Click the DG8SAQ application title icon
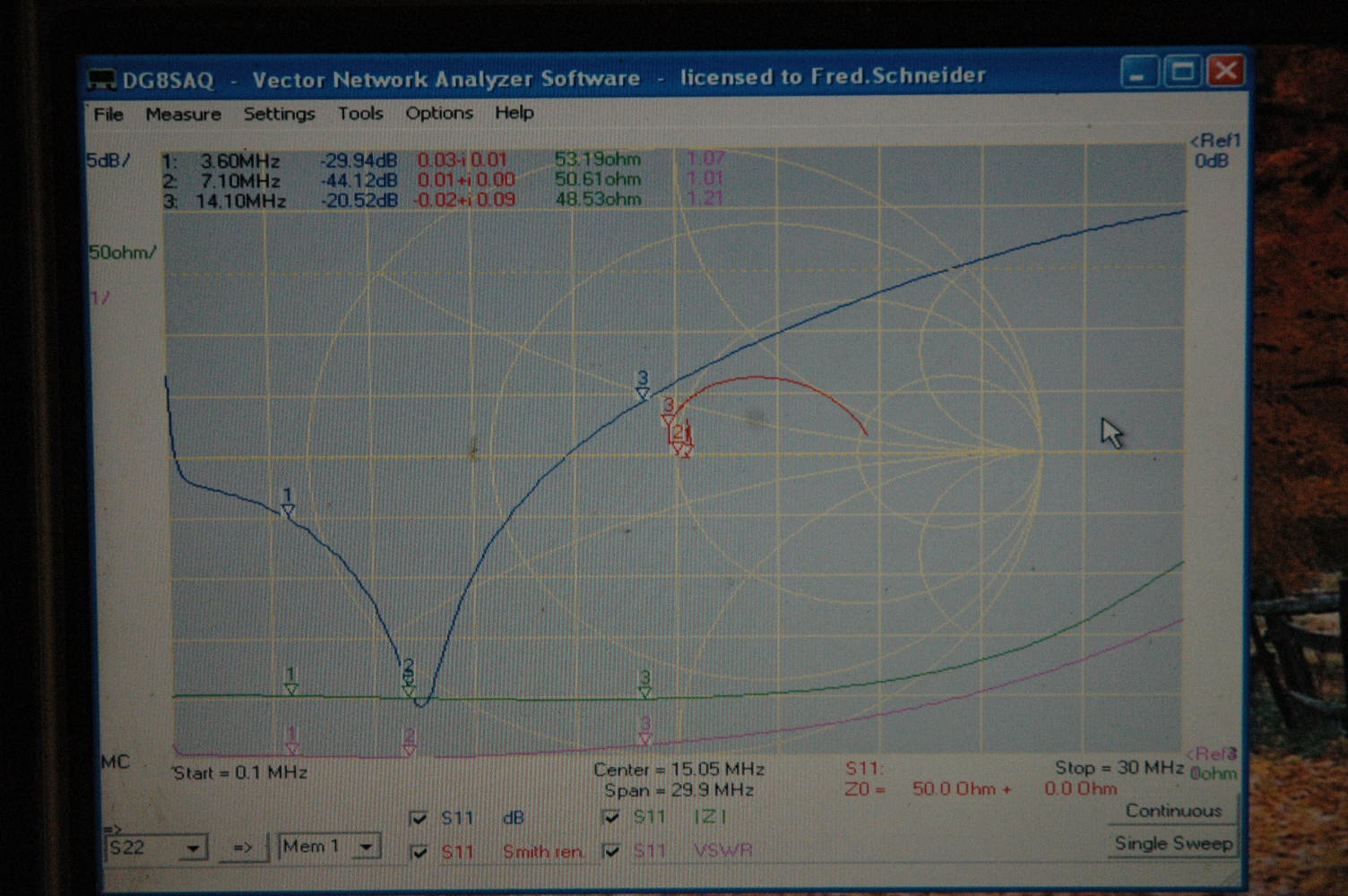1348x896 pixels. [x=101, y=81]
